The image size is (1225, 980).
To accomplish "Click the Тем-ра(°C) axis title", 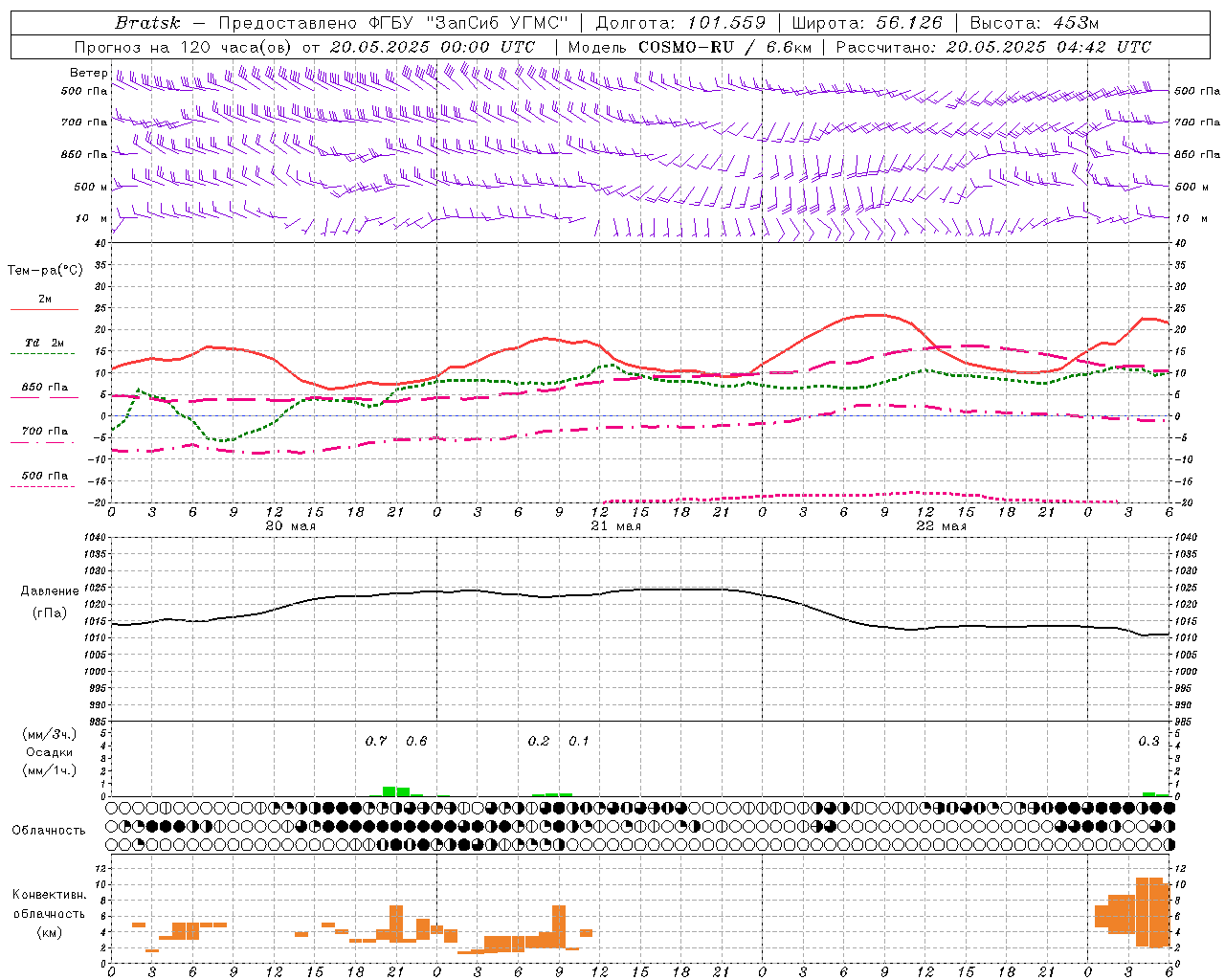I will point(45,271).
